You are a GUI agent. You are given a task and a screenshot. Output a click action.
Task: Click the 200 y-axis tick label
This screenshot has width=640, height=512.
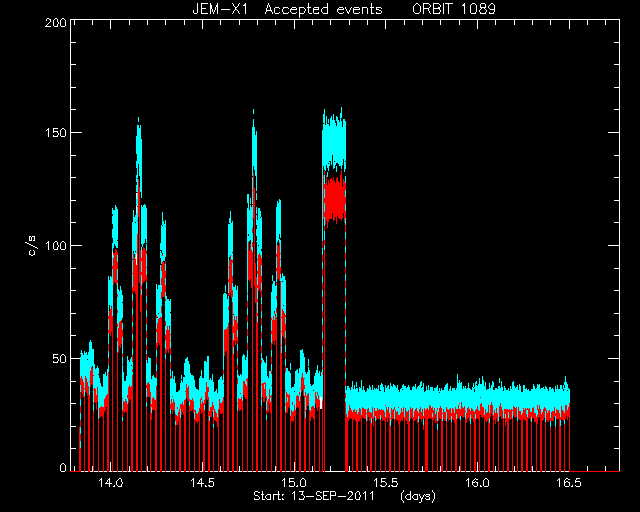(x=56, y=23)
